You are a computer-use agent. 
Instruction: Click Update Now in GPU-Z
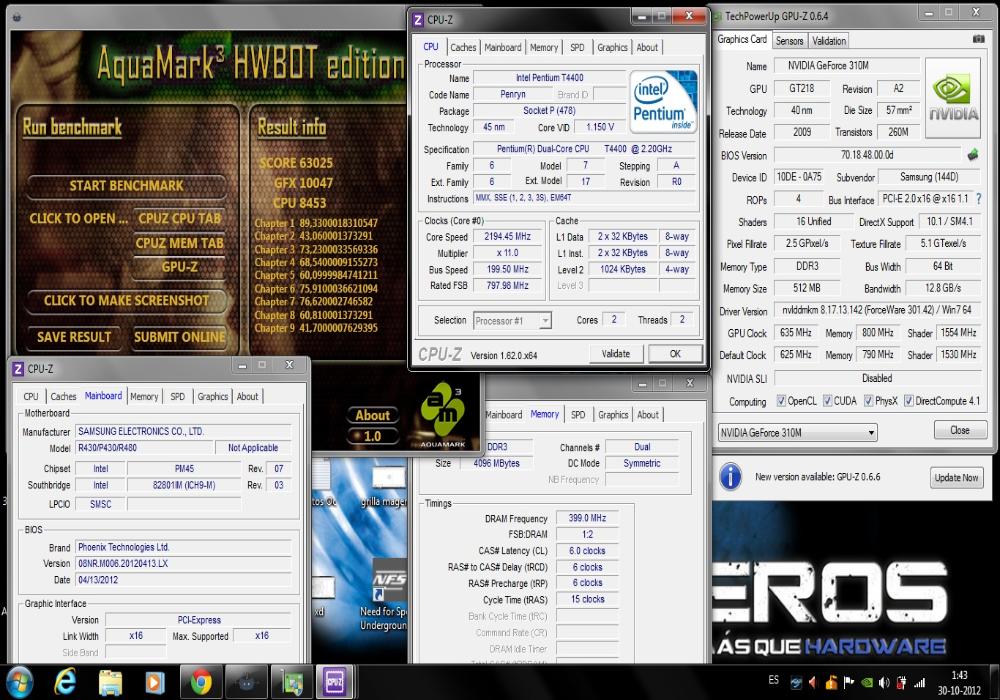[x=956, y=478]
